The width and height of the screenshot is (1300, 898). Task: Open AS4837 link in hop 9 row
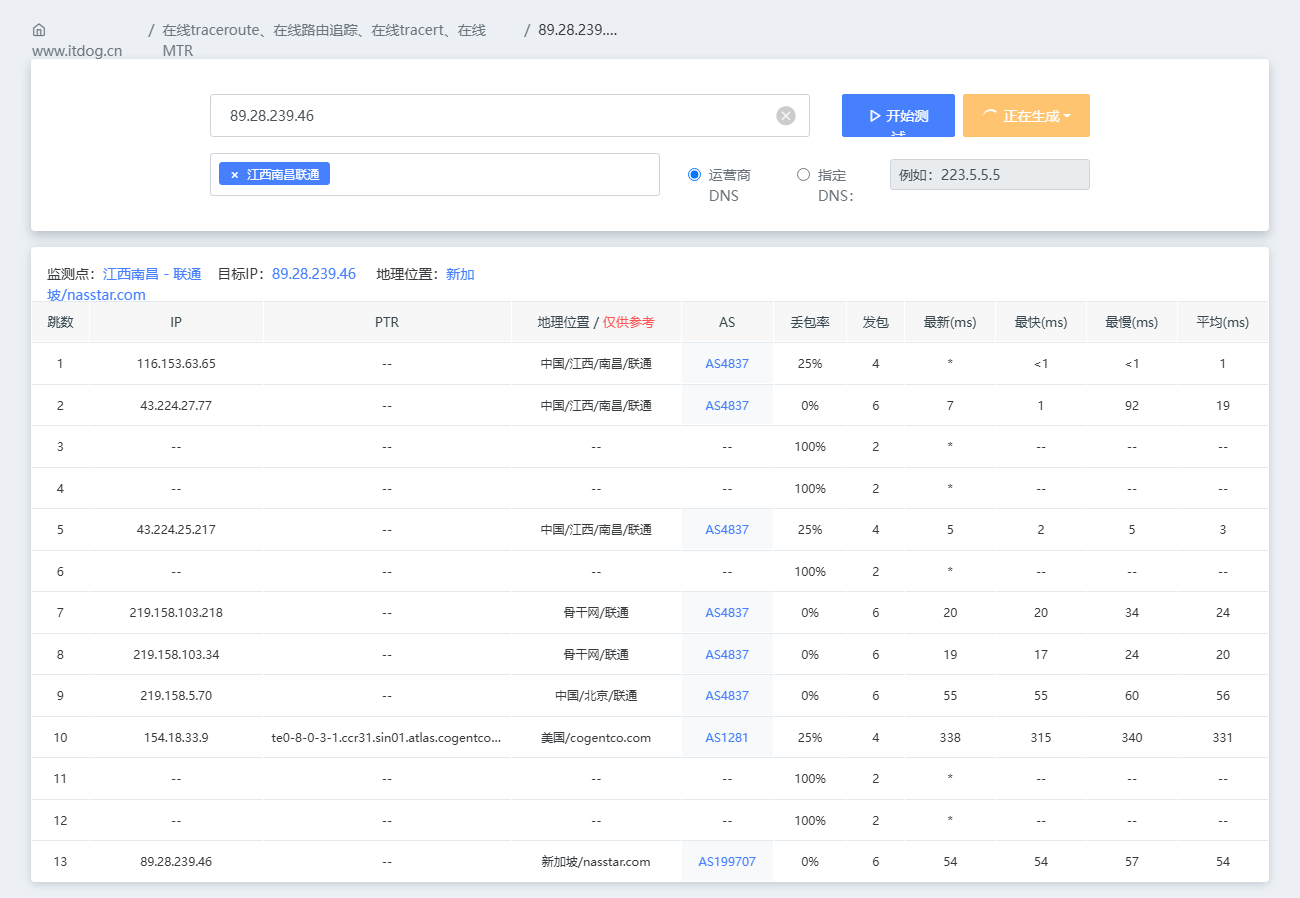click(727, 696)
